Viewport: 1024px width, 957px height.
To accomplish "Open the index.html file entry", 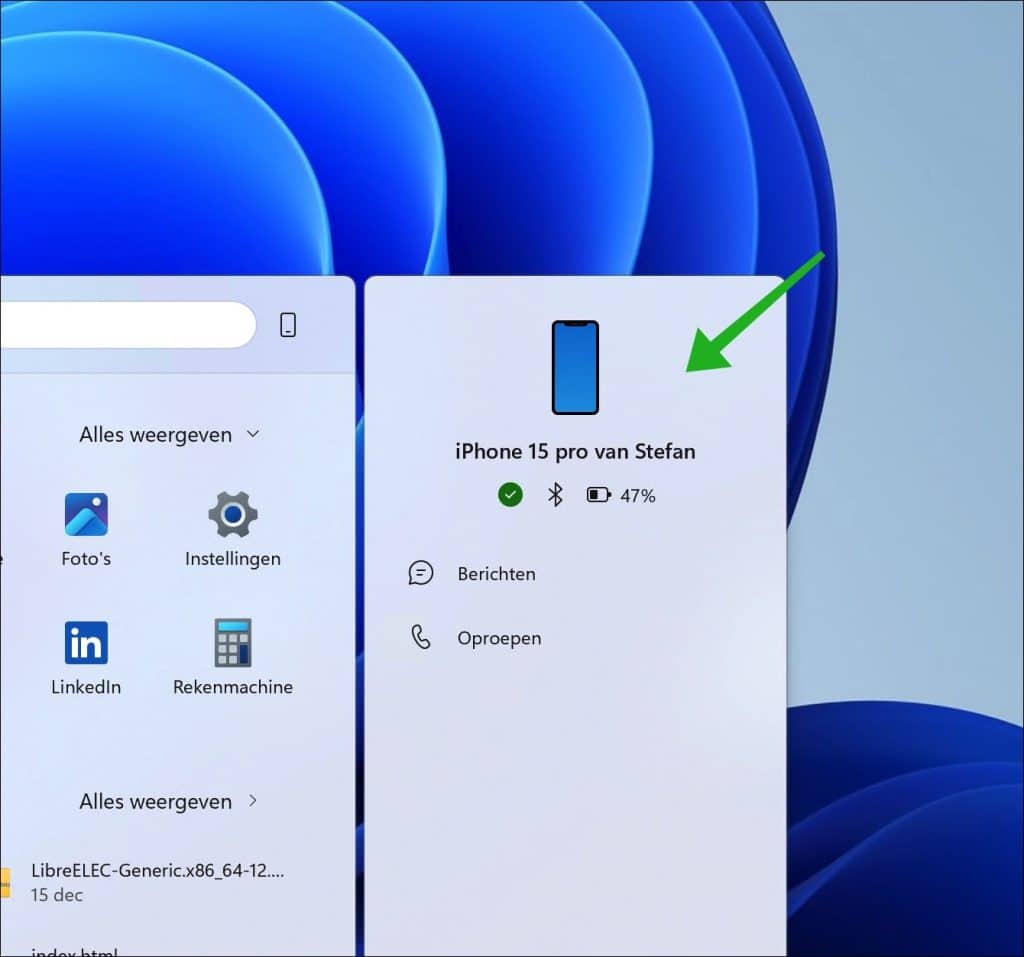I will pos(95,950).
